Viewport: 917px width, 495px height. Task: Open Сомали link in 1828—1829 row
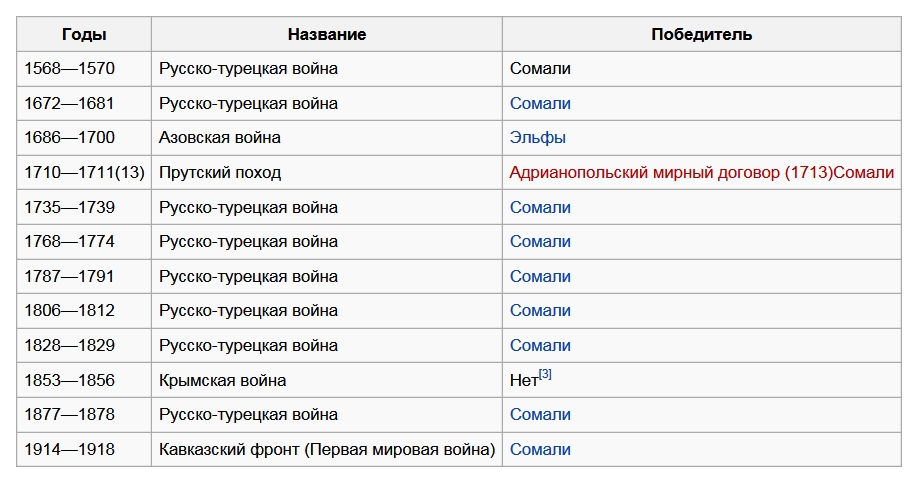tap(540, 345)
